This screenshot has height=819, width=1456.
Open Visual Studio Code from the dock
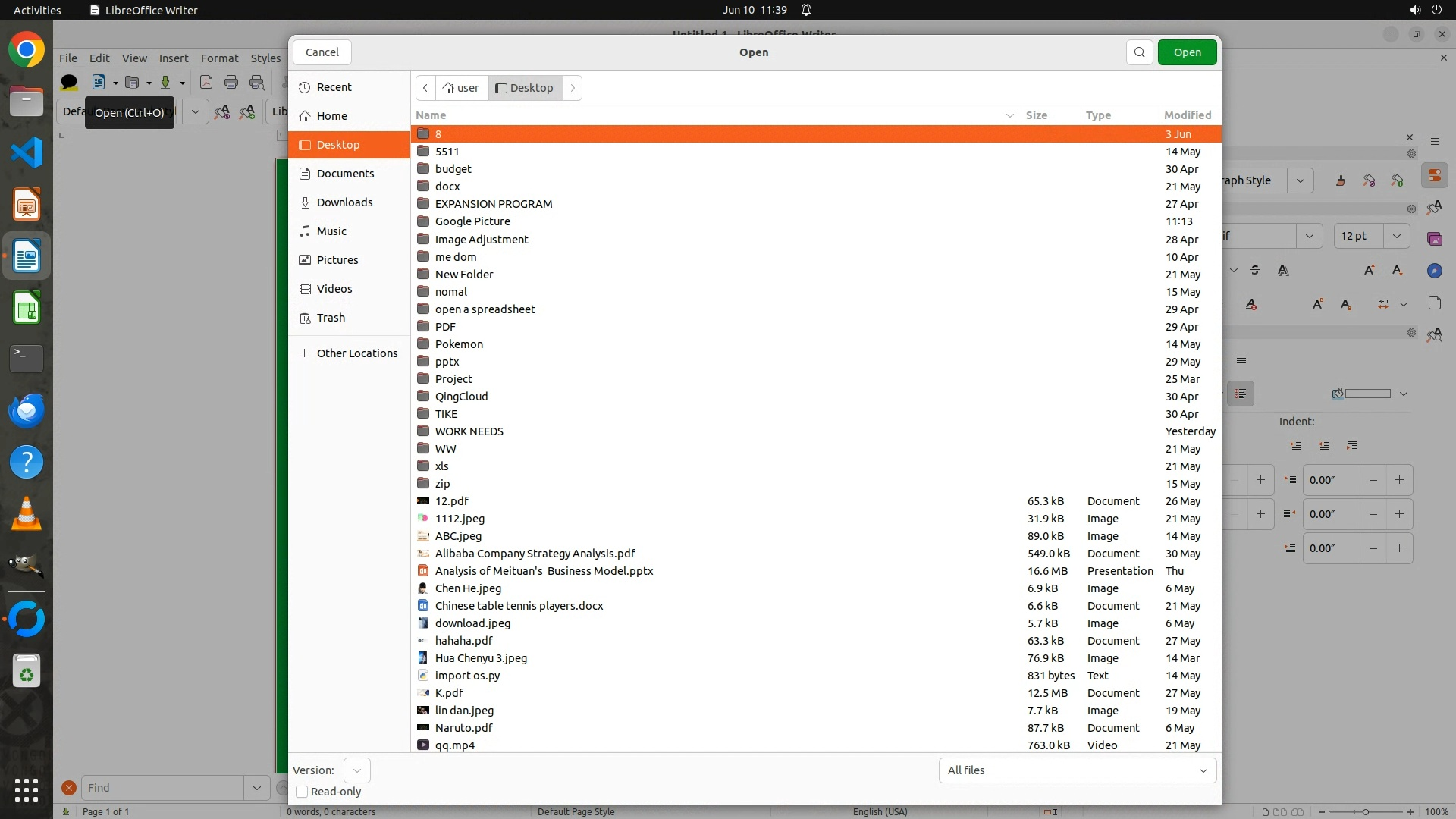coord(27,152)
